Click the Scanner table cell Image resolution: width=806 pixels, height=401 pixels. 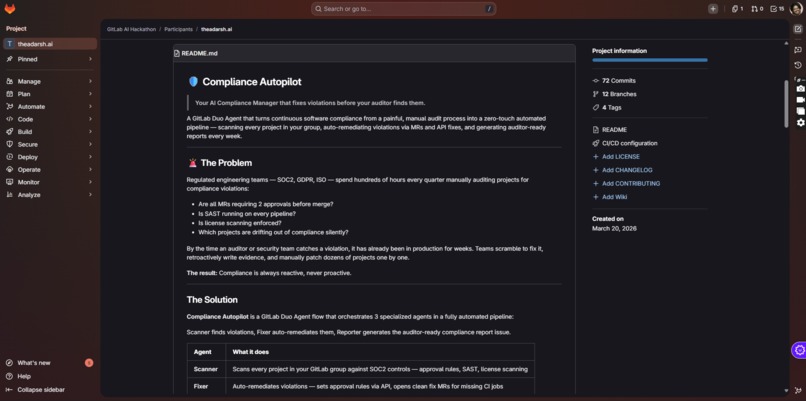point(206,369)
